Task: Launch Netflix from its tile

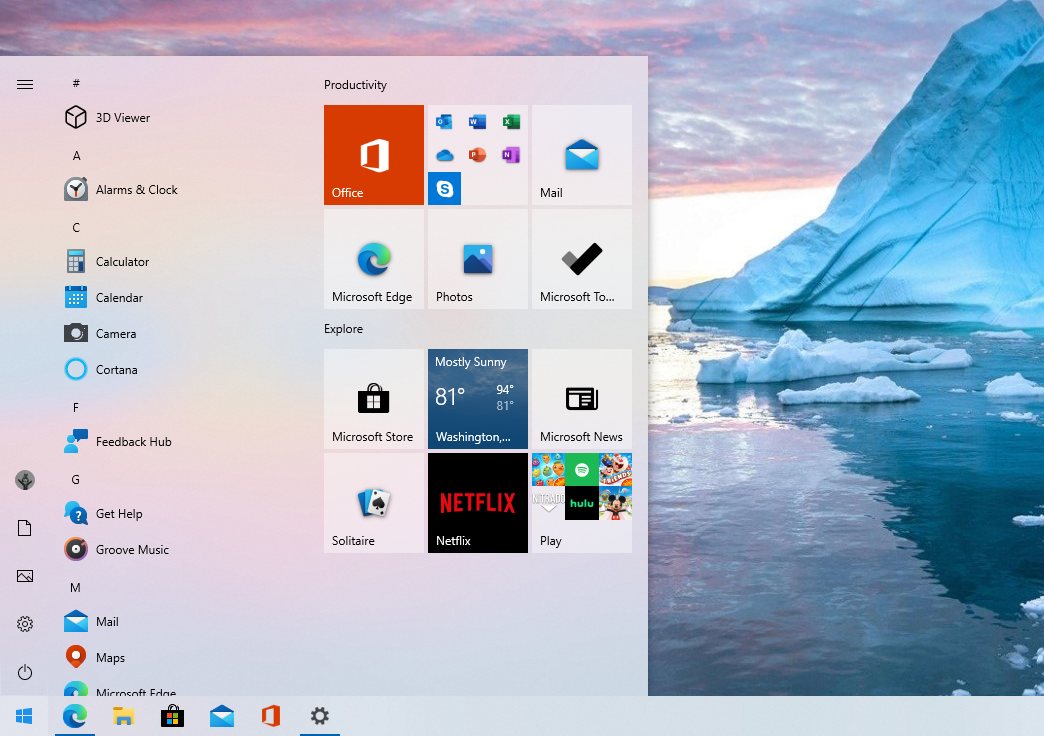Action: coord(477,502)
